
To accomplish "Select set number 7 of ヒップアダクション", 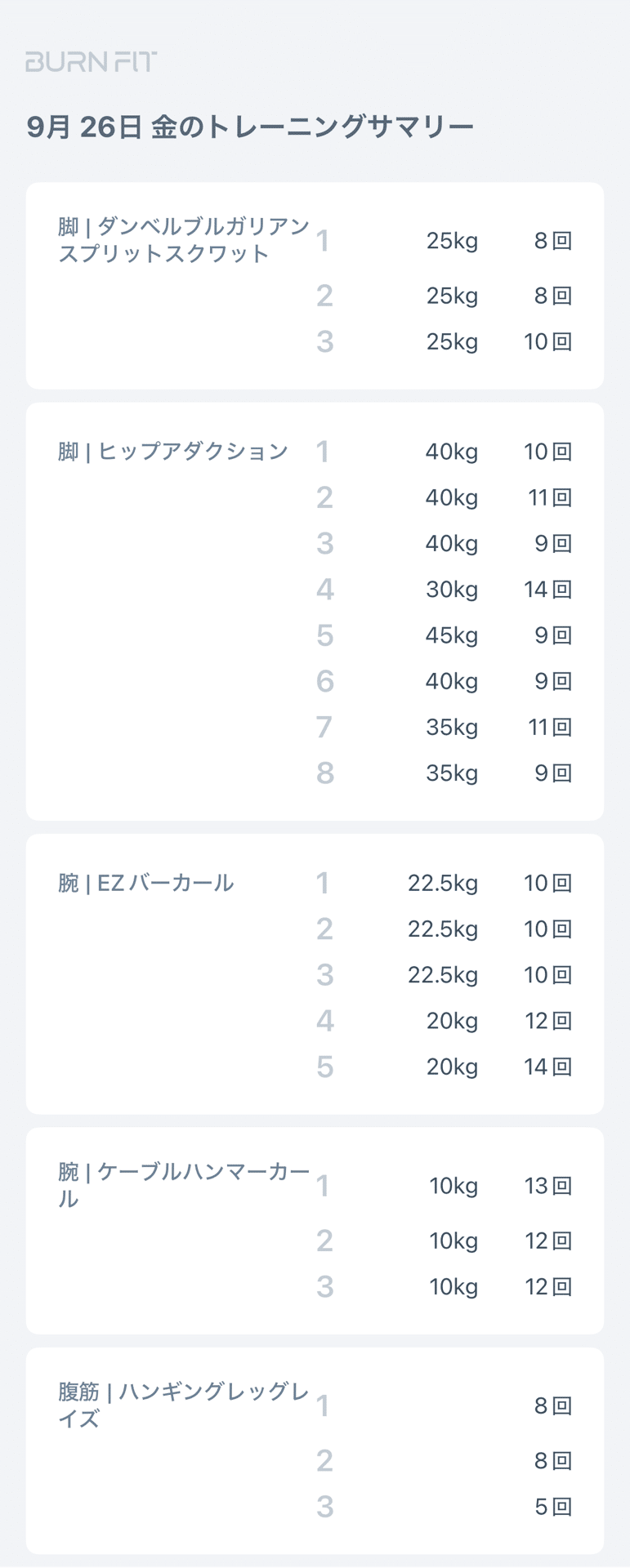I will [324, 728].
